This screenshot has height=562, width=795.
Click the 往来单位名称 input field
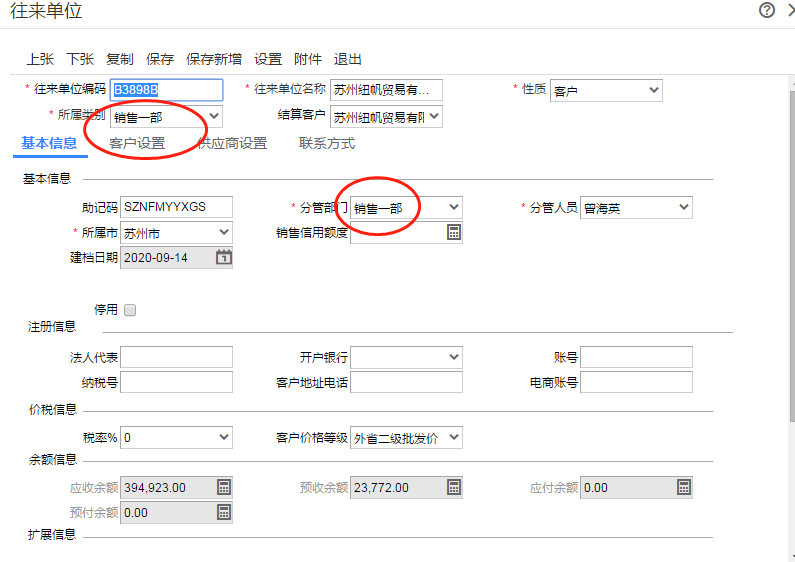(386, 90)
